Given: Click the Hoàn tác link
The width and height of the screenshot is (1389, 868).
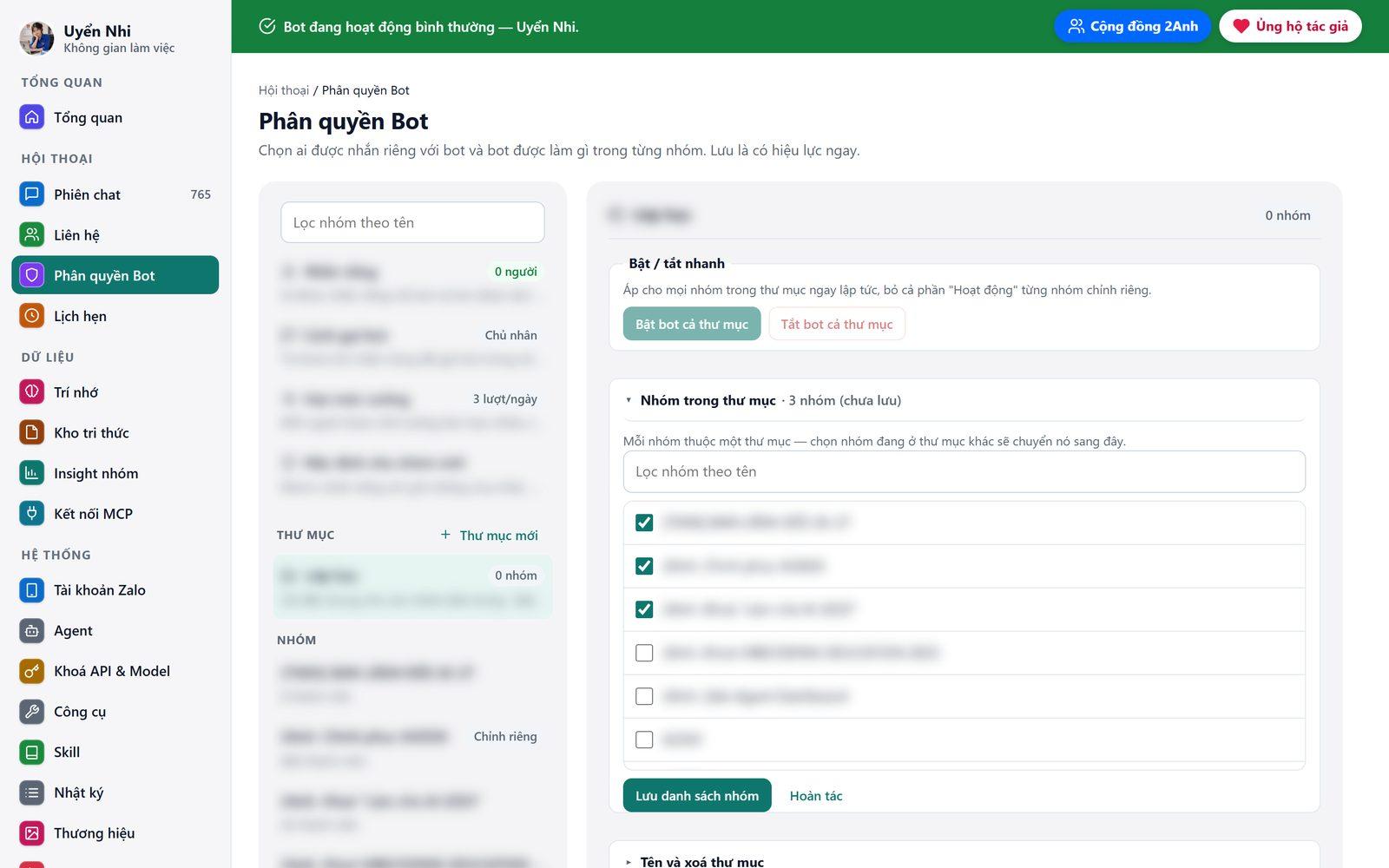Looking at the screenshot, I should (x=816, y=796).
